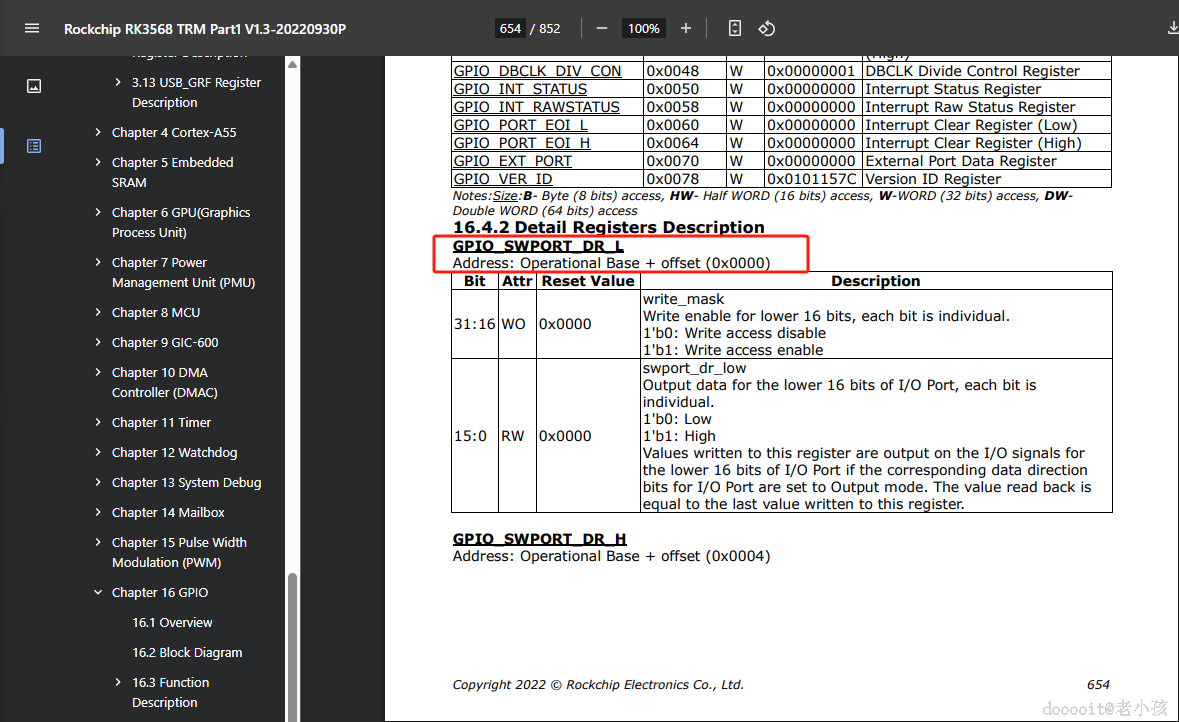Screen dimensions: 1179x722
Task: Collapse Chapter 16 GPIO arrow
Action: (x=98, y=593)
